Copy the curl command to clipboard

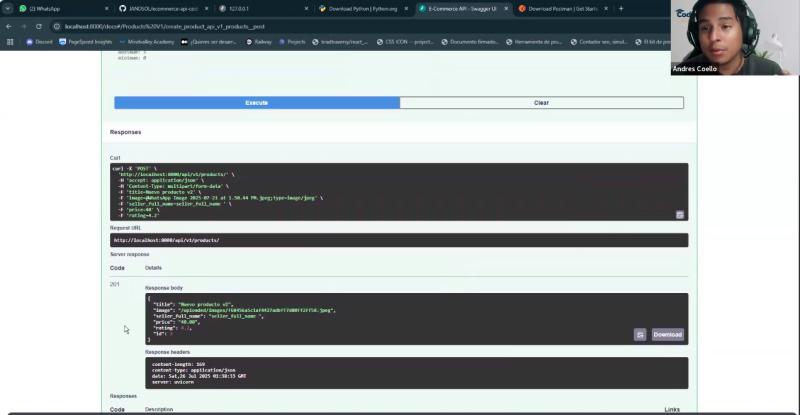click(680, 214)
